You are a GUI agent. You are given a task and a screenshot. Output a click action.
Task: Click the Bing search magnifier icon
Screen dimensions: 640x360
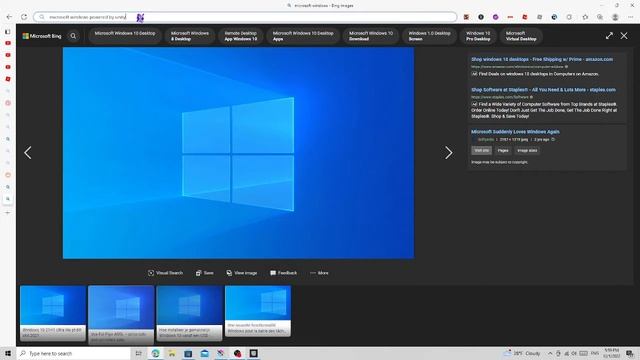tap(73, 36)
